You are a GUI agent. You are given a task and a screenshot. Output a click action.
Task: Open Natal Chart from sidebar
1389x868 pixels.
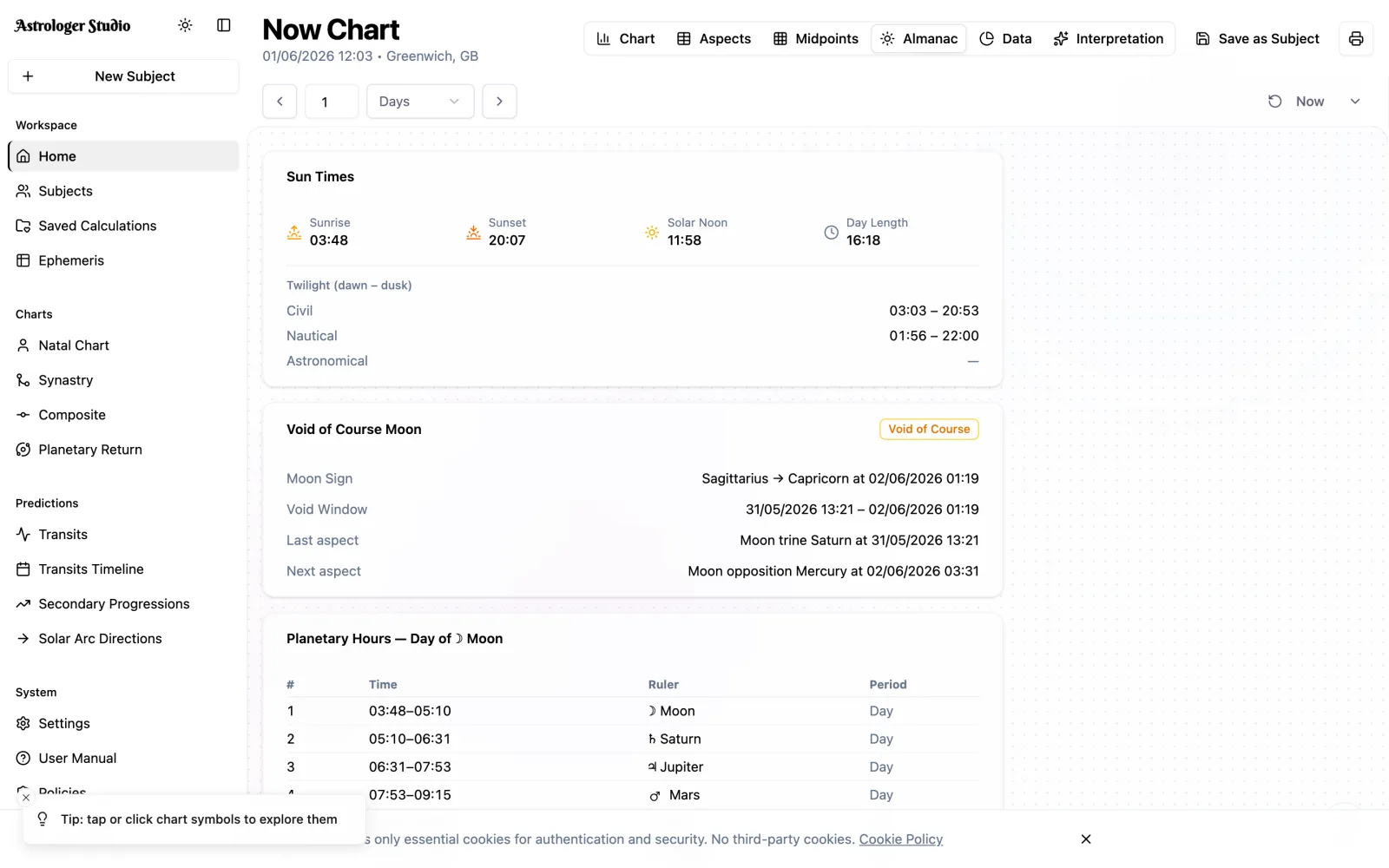click(x=123, y=345)
